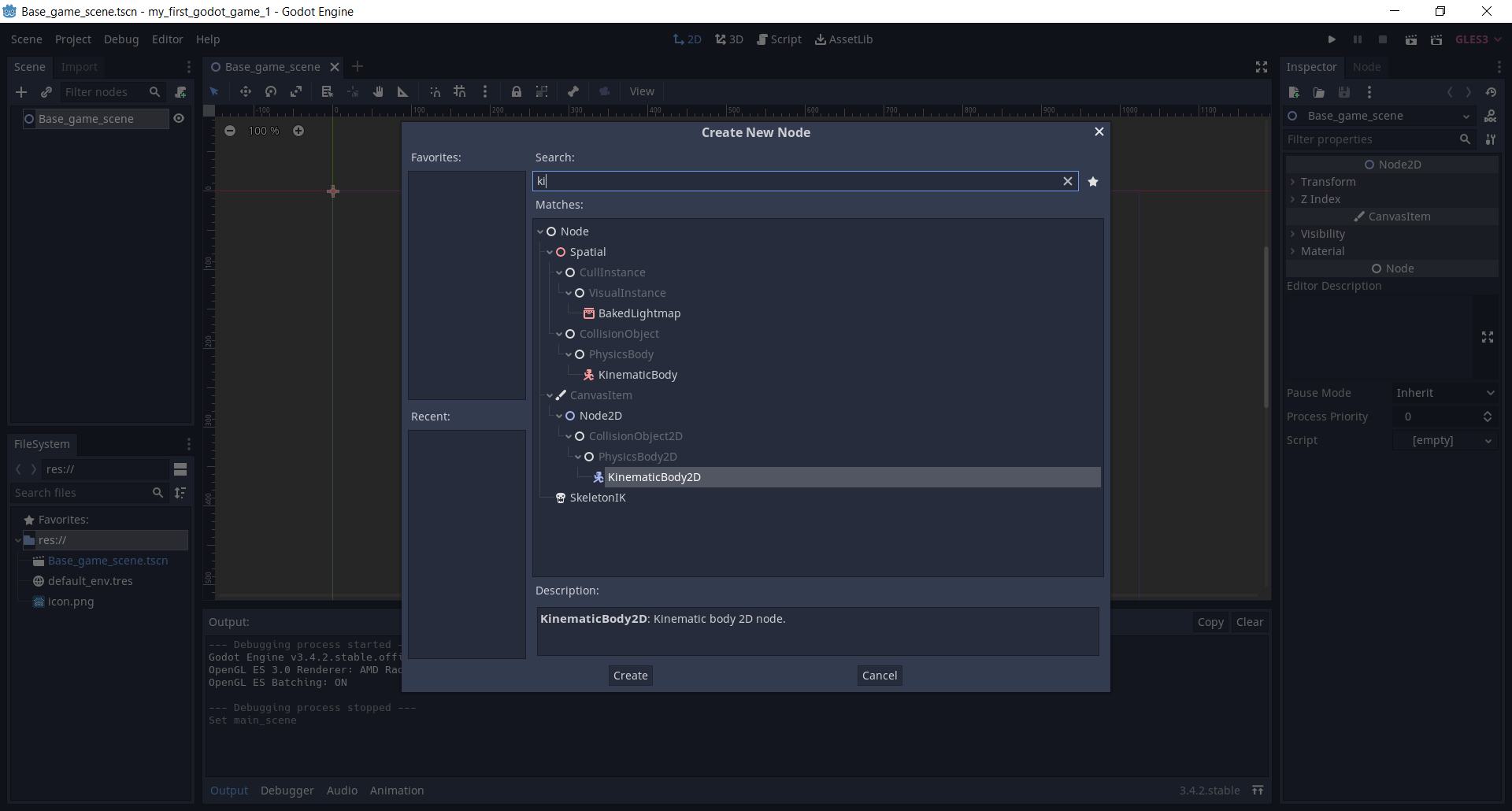Click zoom in plus in viewport
1512x811 pixels.
coord(298,131)
